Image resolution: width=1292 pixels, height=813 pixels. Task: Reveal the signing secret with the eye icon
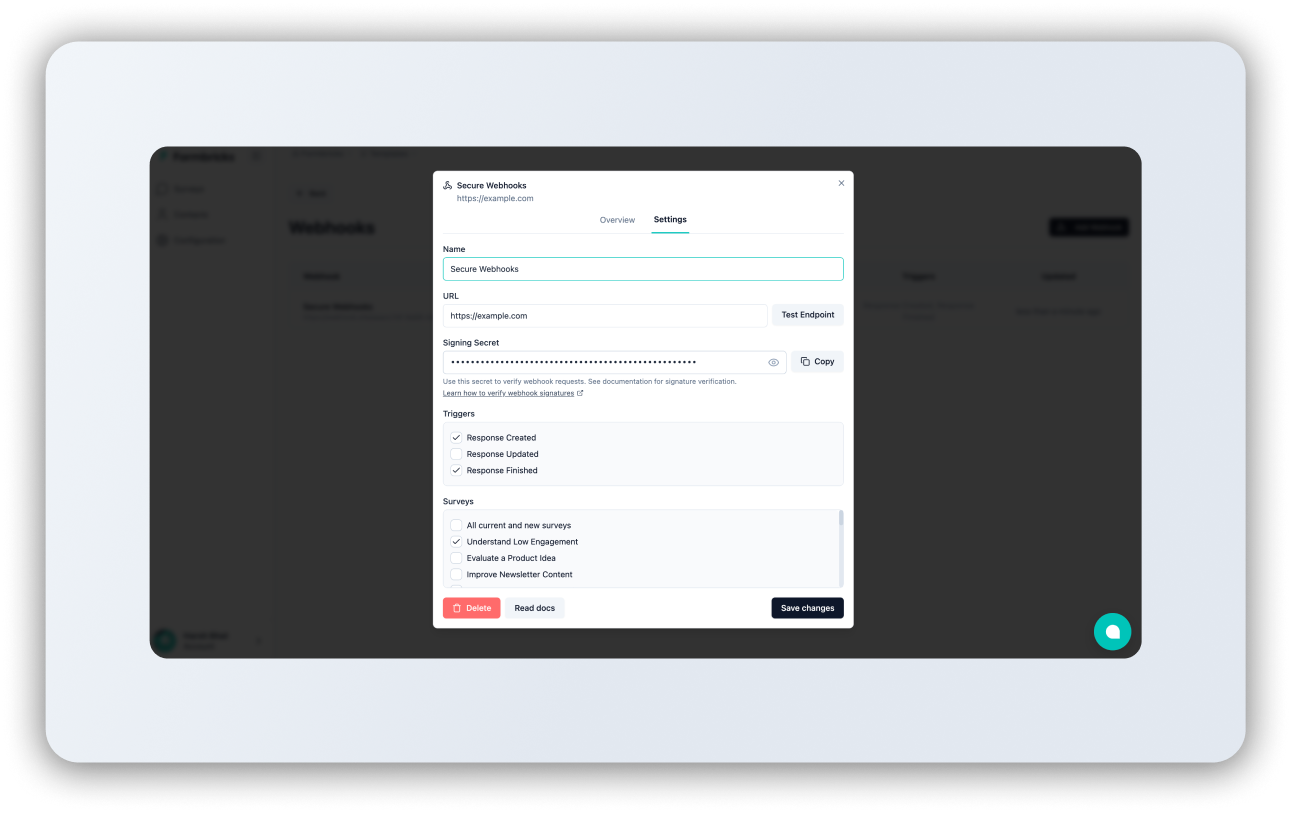pyautogui.click(x=773, y=362)
